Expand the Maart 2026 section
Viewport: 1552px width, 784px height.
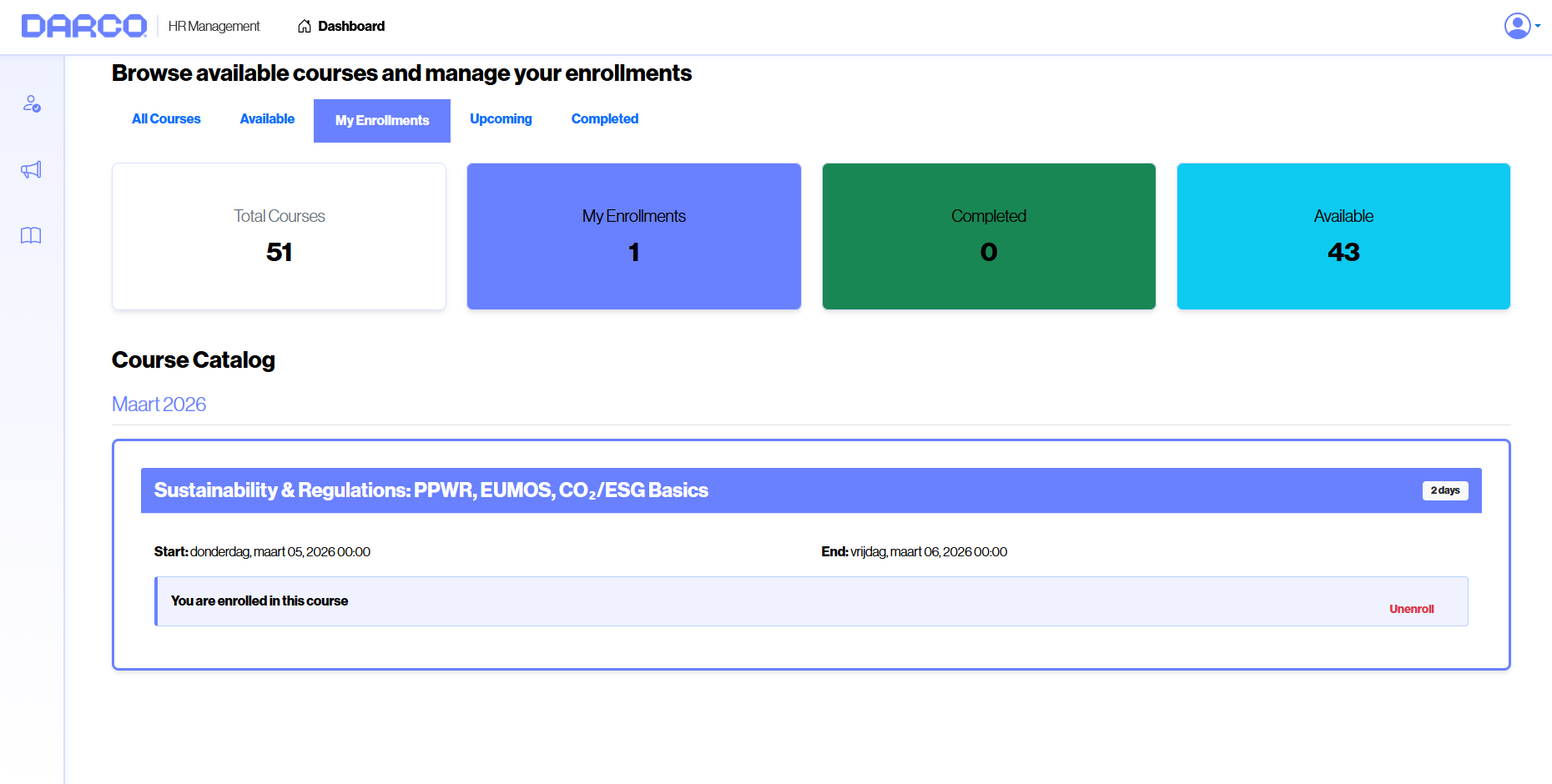coord(159,405)
